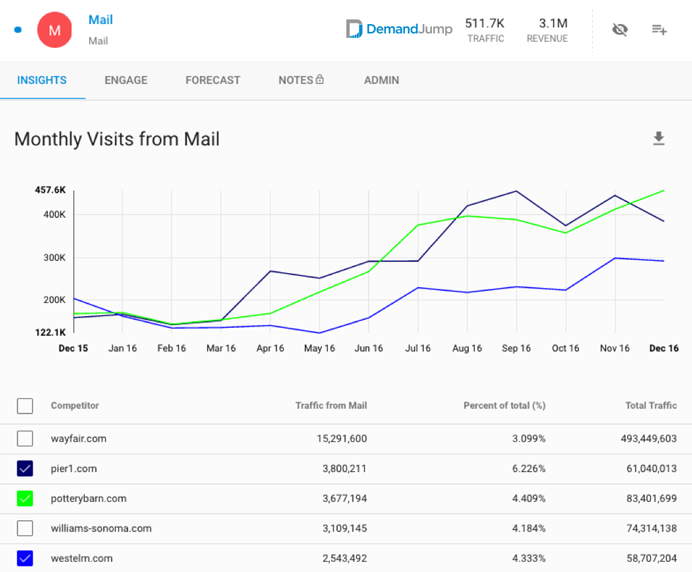This screenshot has height=572, width=692.
Task: Uncheck the pier1.com checkbox
Action: click(x=25, y=469)
